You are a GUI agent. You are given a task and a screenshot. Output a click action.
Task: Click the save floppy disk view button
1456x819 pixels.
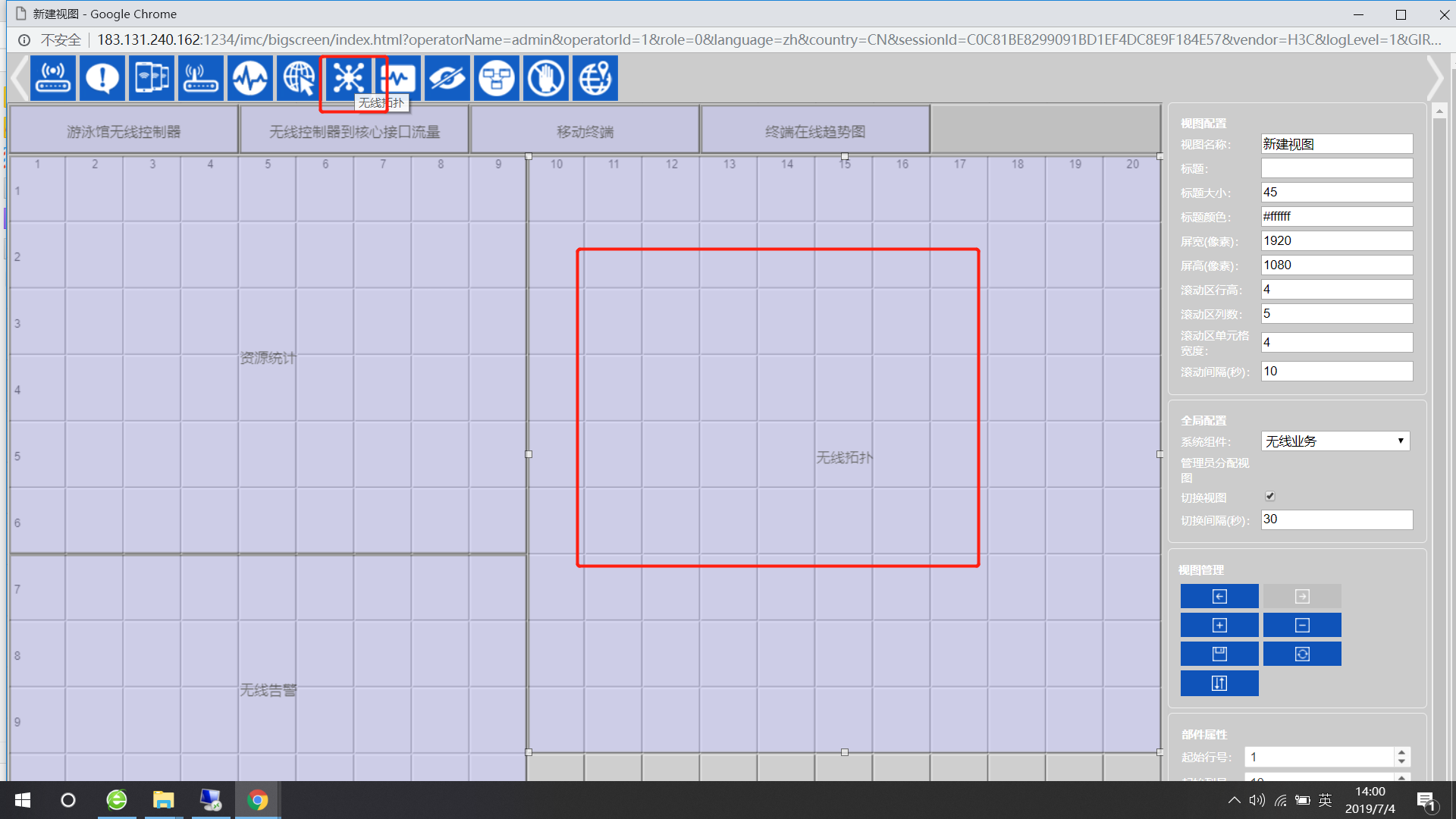tap(1219, 654)
